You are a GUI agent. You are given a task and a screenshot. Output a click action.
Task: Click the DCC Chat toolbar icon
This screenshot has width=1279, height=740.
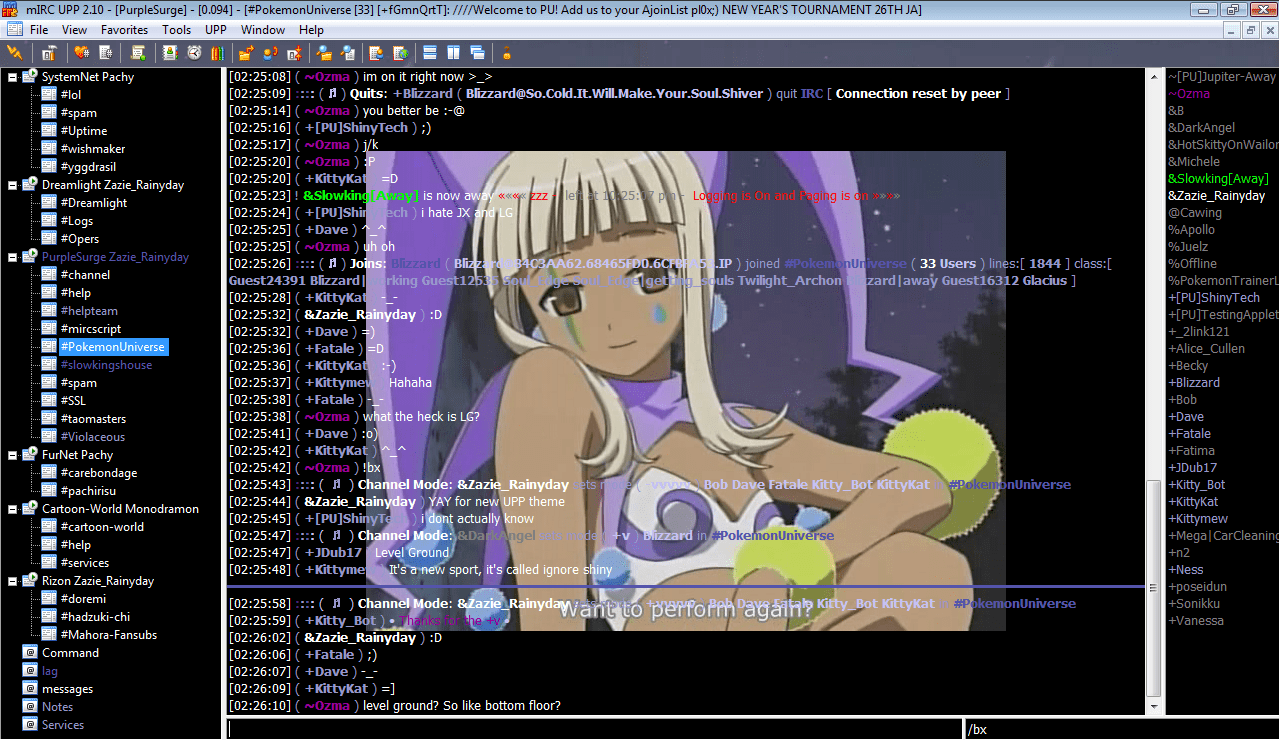pyautogui.click(x=270, y=52)
